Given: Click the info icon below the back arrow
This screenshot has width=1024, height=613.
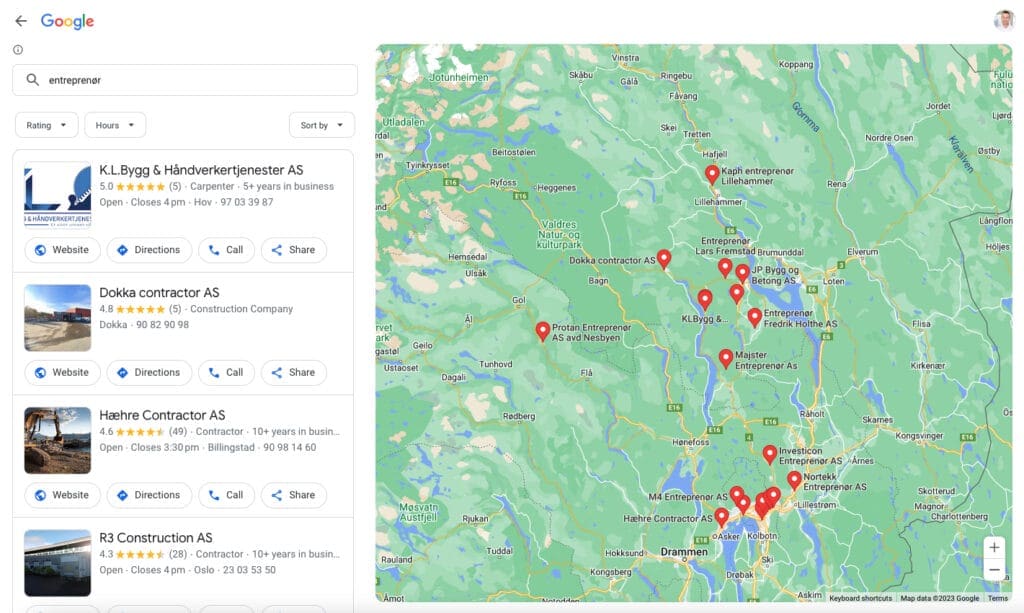Looking at the screenshot, I should pyautogui.click(x=17, y=49).
